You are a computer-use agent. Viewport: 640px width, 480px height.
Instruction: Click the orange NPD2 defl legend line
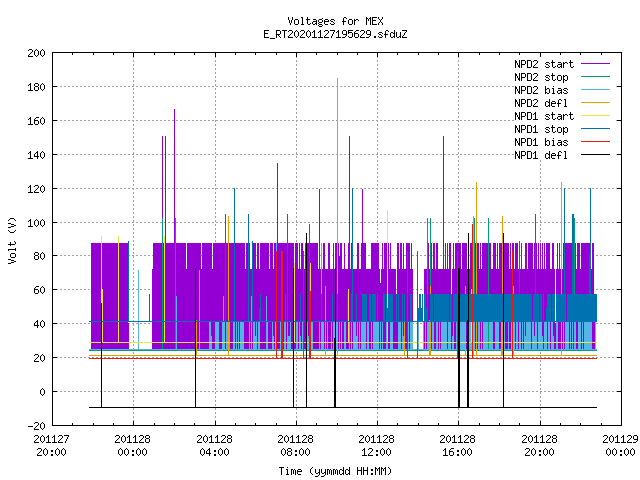pyautogui.click(x=595, y=103)
